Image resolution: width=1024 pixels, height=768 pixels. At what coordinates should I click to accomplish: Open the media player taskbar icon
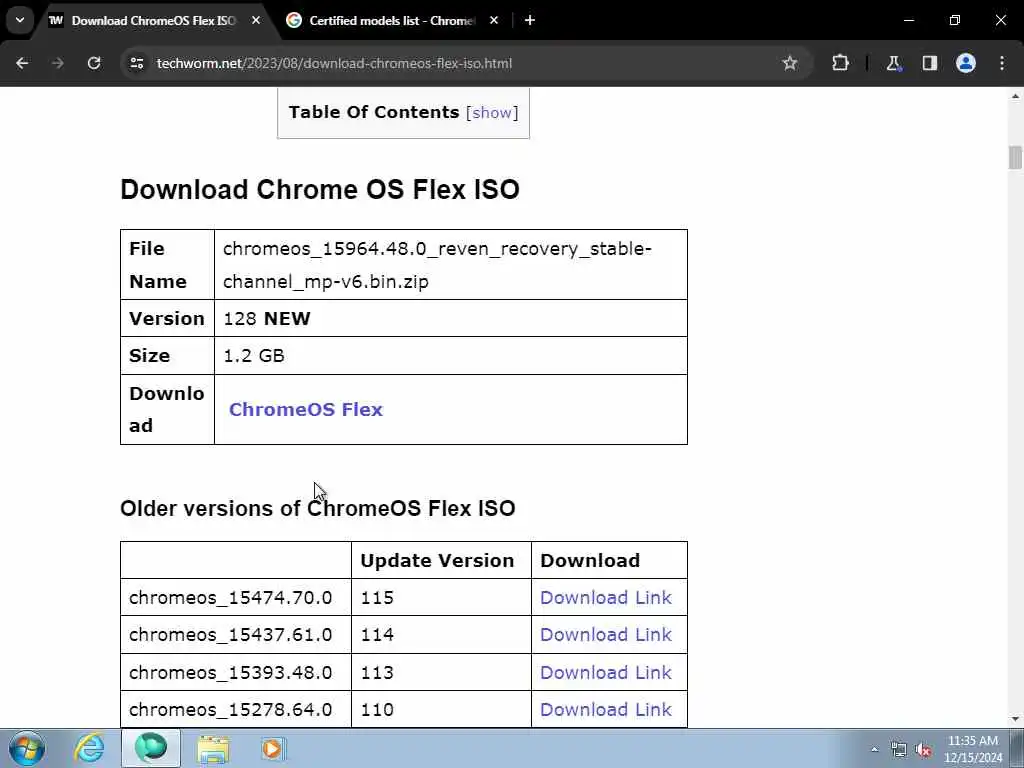pyautogui.click(x=272, y=748)
